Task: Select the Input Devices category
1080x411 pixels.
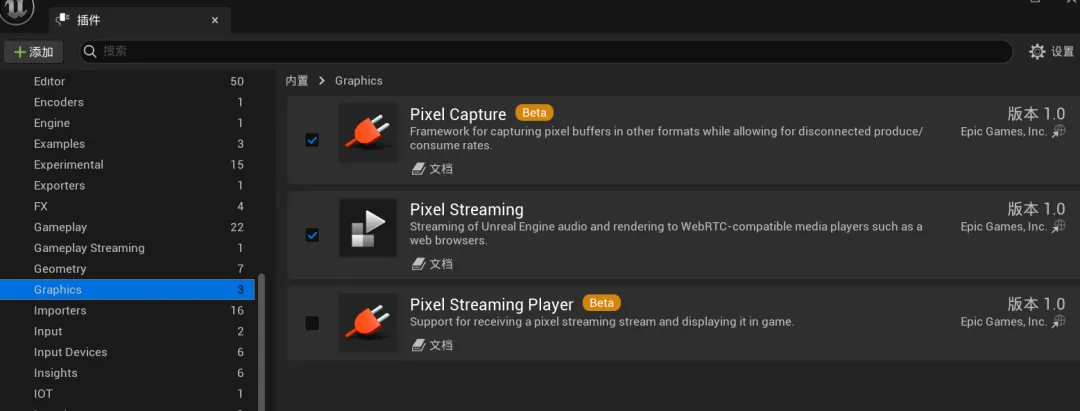Action: coord(127,352)
